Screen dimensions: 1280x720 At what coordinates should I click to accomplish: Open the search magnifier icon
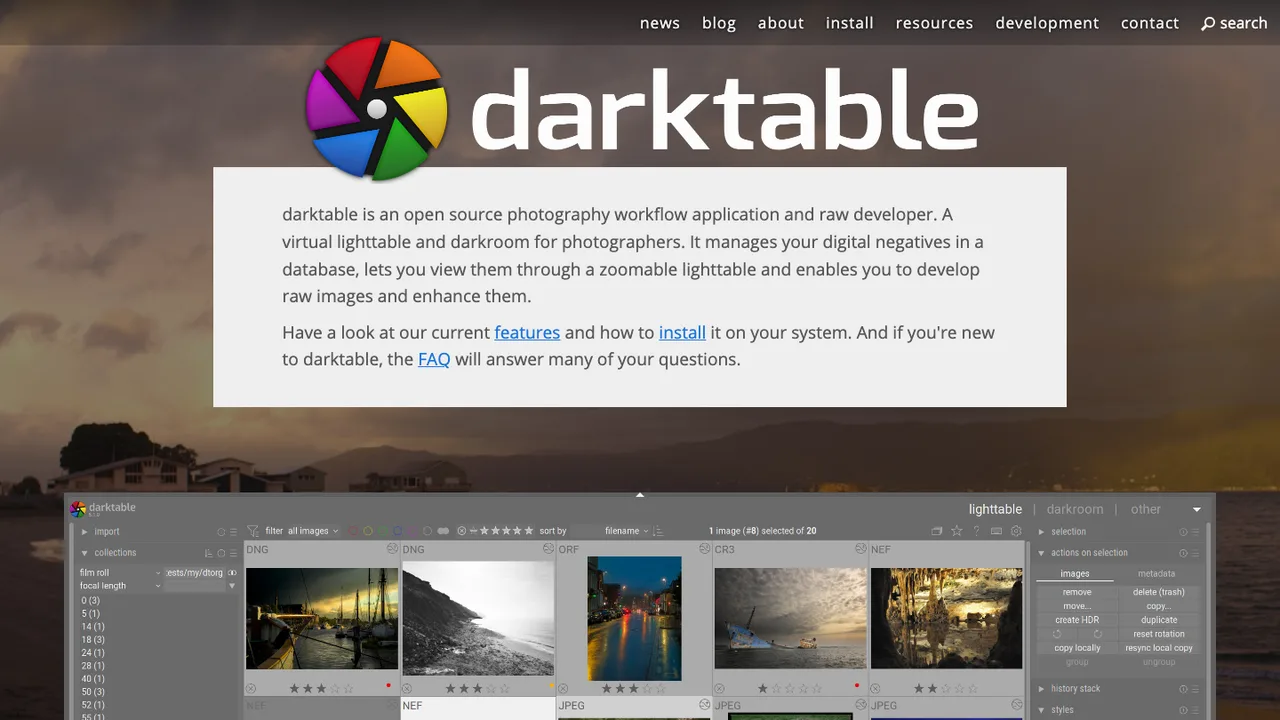1208,23
